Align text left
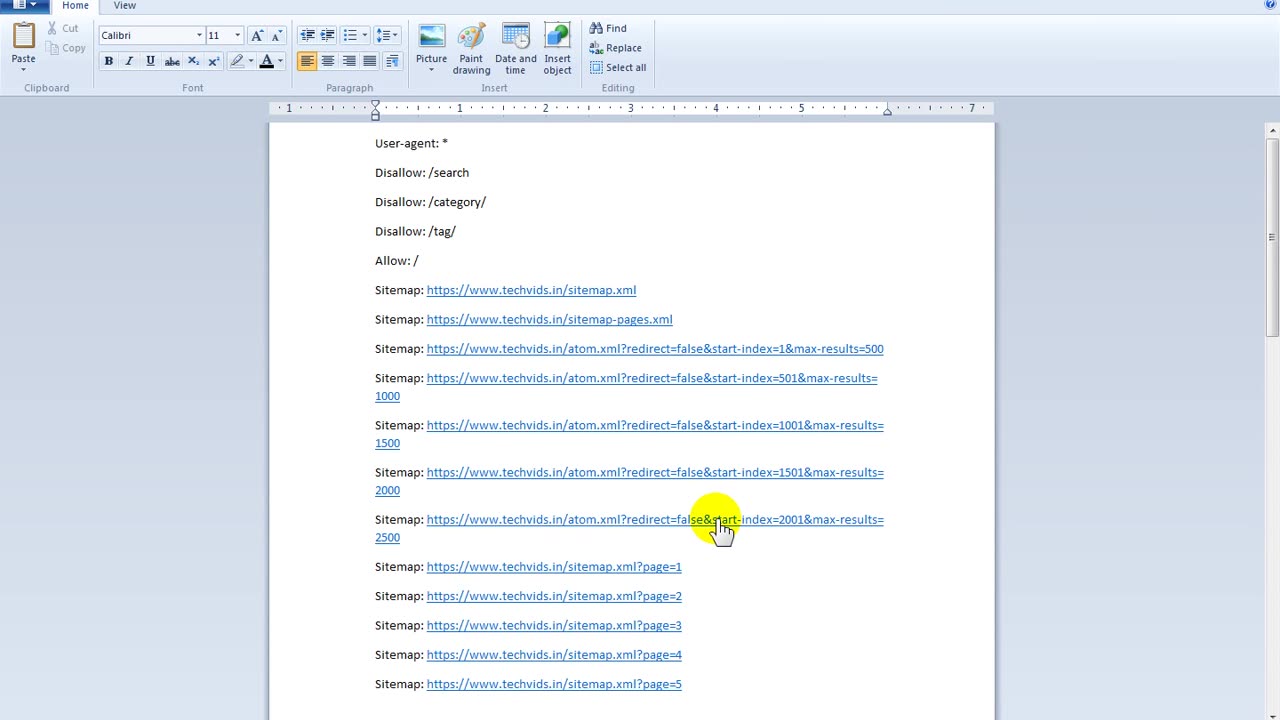1280x720 pixels. coord(307,61)
